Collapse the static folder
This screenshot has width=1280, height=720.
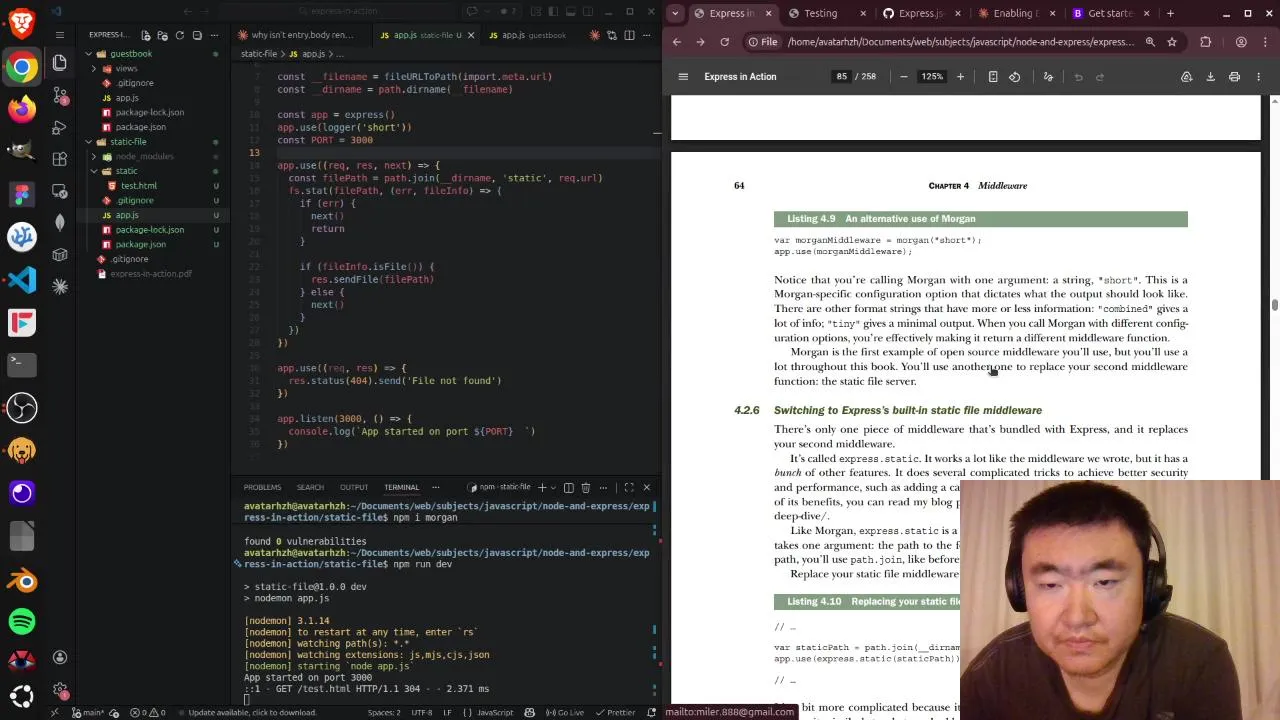pyautogui.click(x=126, y=171)
